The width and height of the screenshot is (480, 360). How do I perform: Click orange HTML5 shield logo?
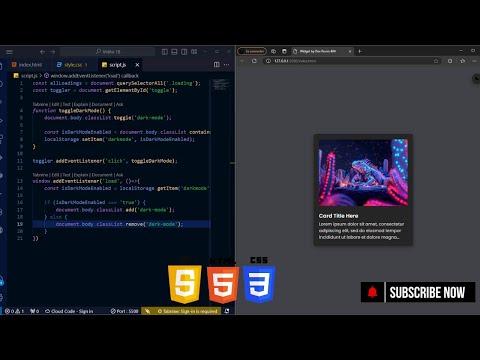223,284
